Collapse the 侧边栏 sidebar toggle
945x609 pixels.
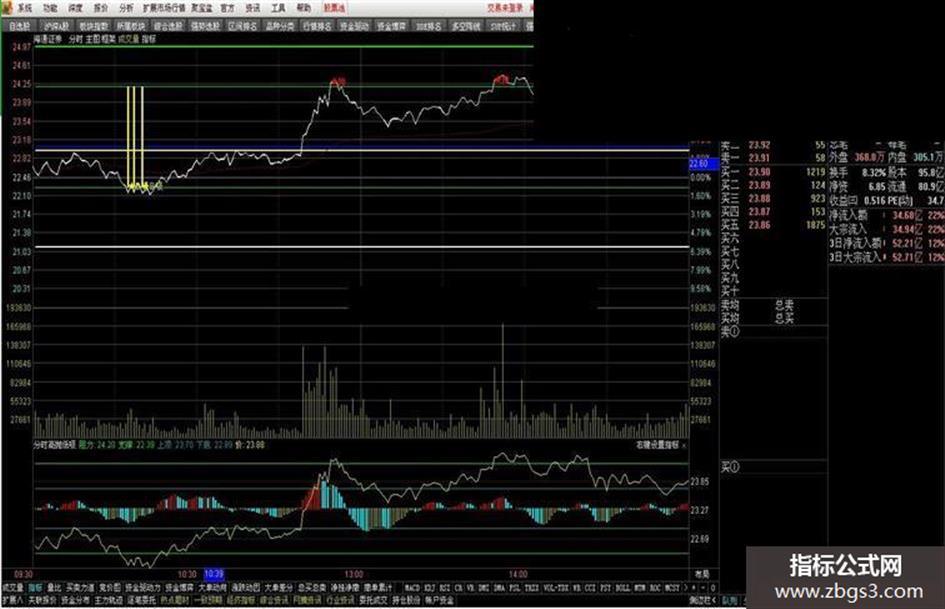703,601
